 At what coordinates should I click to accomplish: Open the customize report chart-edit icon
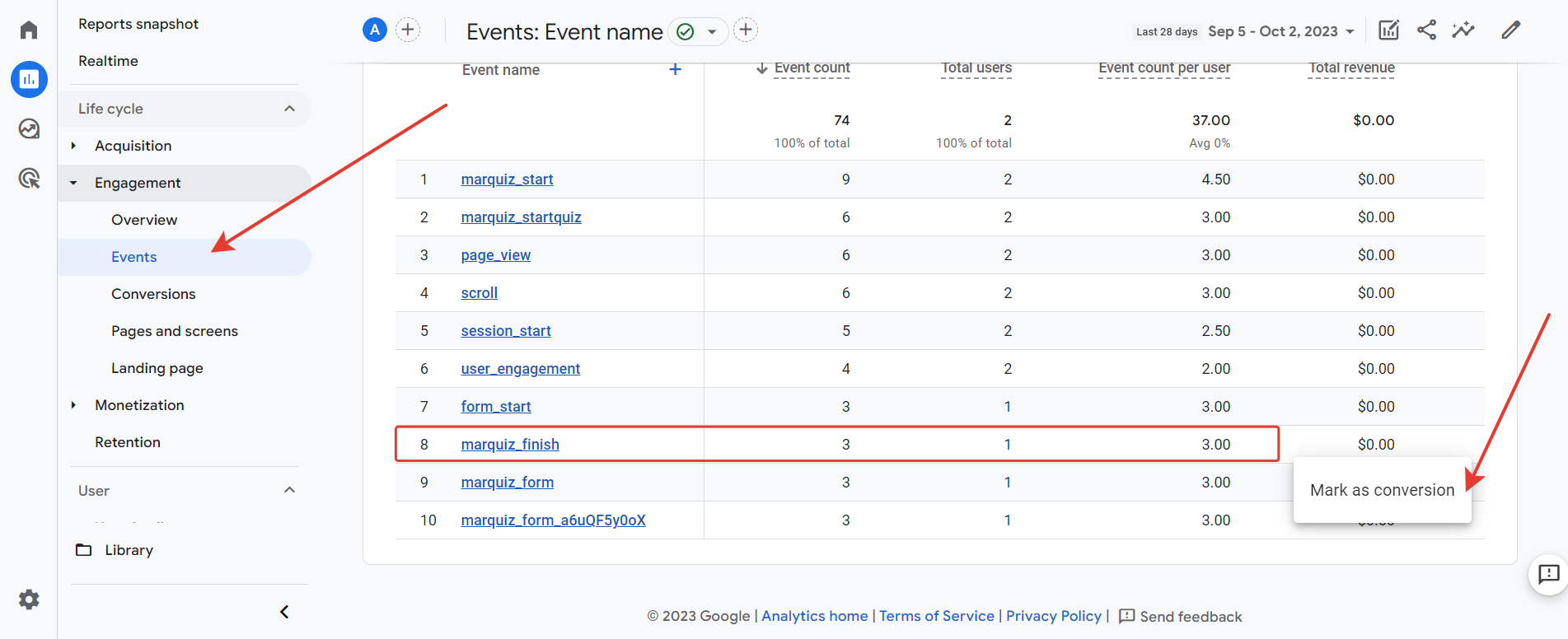pyautogui.click(x=1388, y=30)
